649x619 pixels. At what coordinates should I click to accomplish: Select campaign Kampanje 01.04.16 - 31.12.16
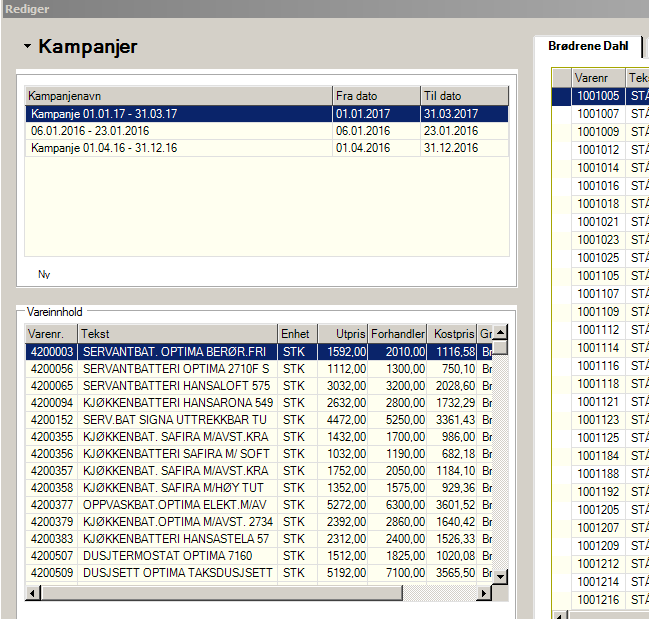point(267,148)
